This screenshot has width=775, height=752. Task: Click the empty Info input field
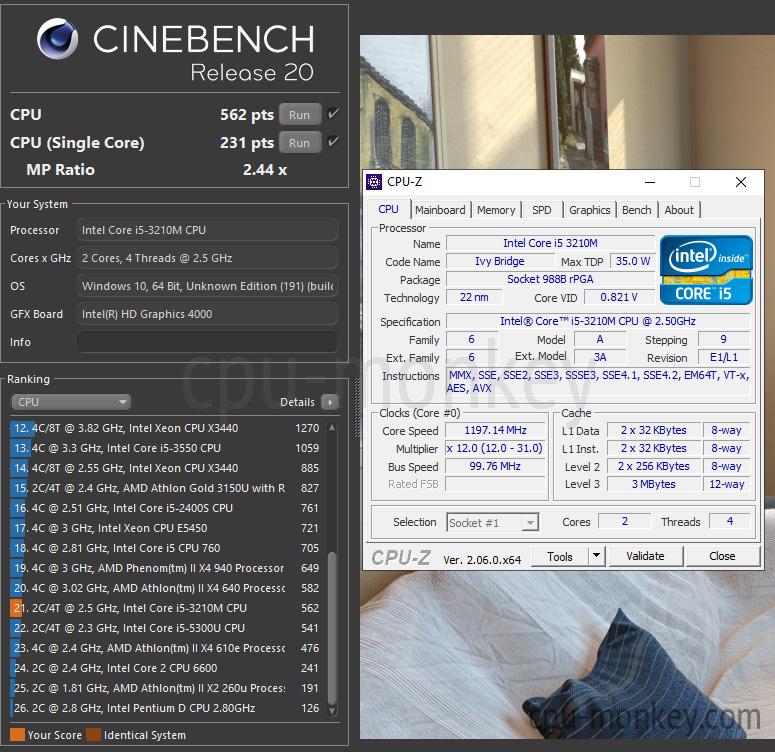tap(207, 342)
